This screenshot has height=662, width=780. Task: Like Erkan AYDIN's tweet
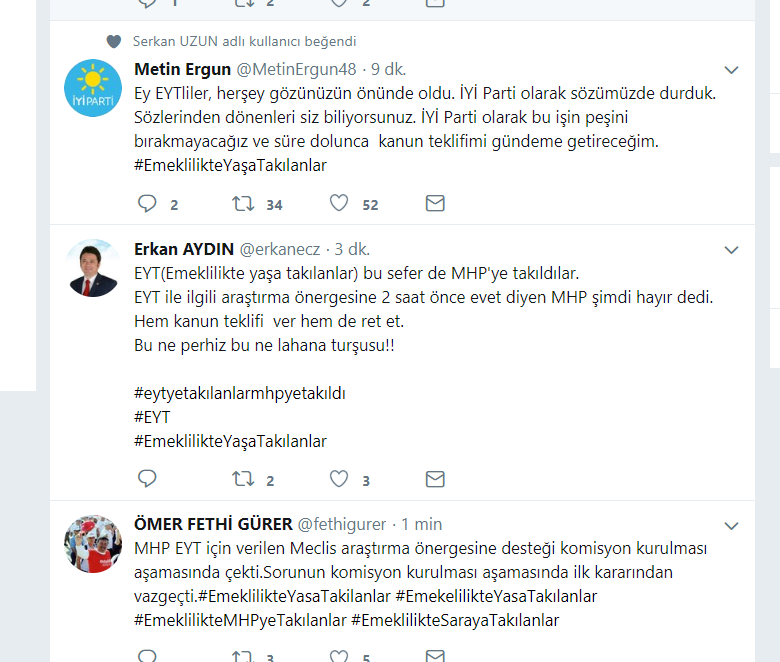click(x=339, y=479)
